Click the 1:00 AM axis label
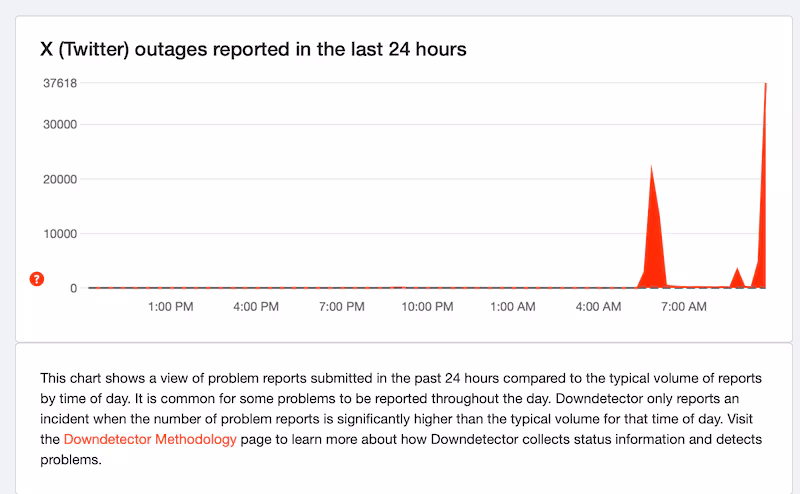 coord(513,307)
